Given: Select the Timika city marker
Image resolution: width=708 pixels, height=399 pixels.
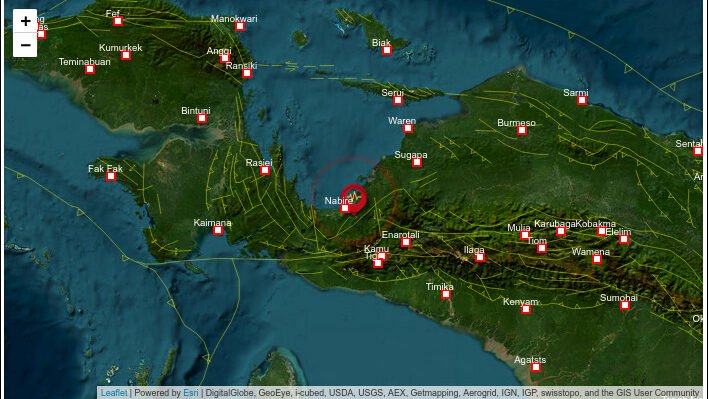Looking at the screenshot, I should tap(446, 294).
